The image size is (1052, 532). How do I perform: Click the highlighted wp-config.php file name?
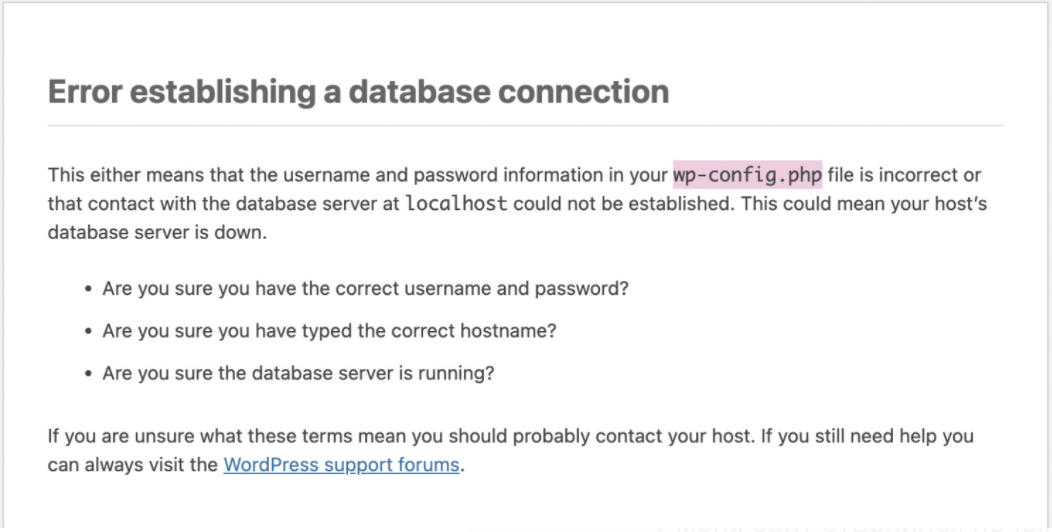coord(747,175)
